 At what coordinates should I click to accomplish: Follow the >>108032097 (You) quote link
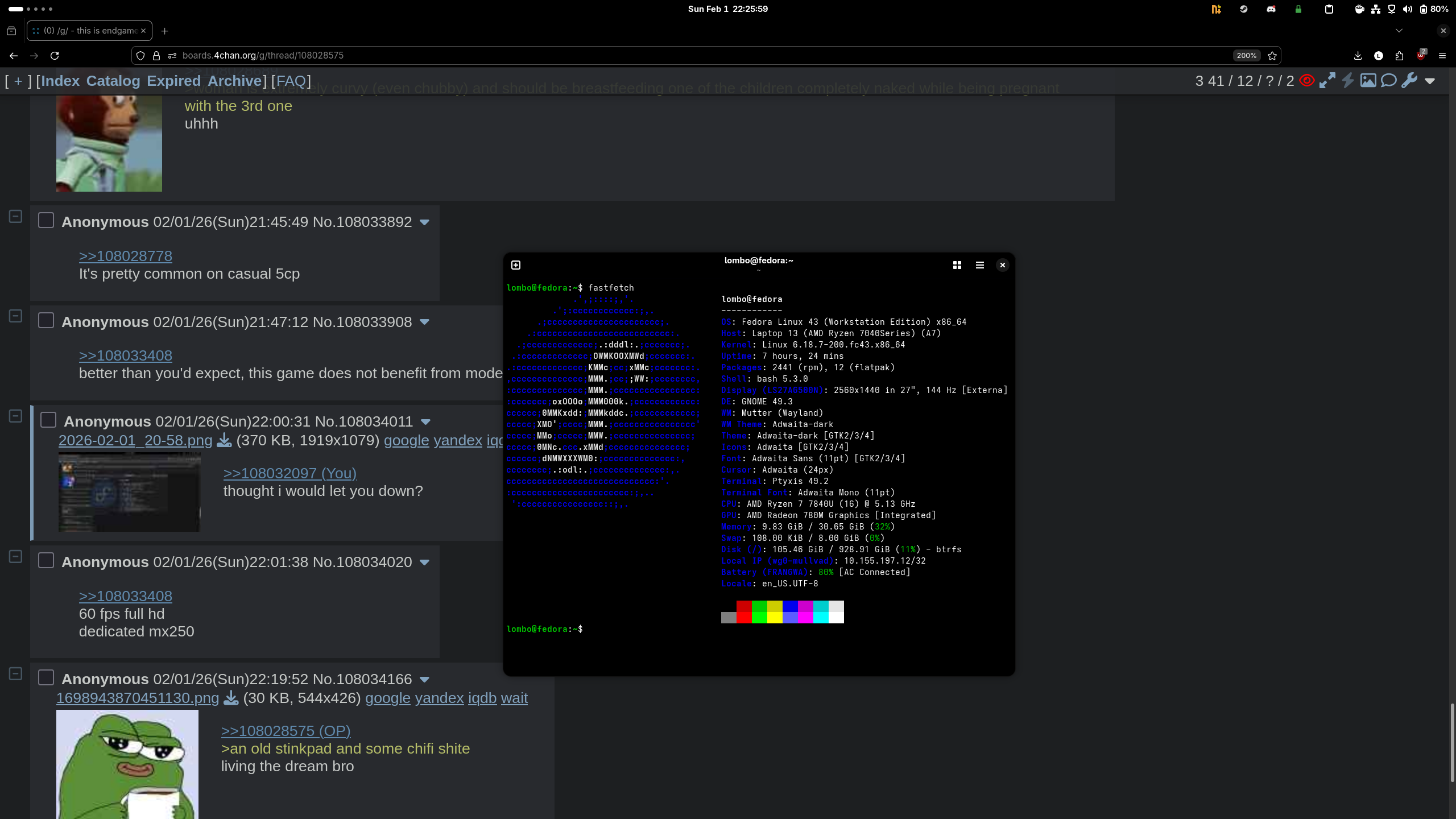click(290, 473)
